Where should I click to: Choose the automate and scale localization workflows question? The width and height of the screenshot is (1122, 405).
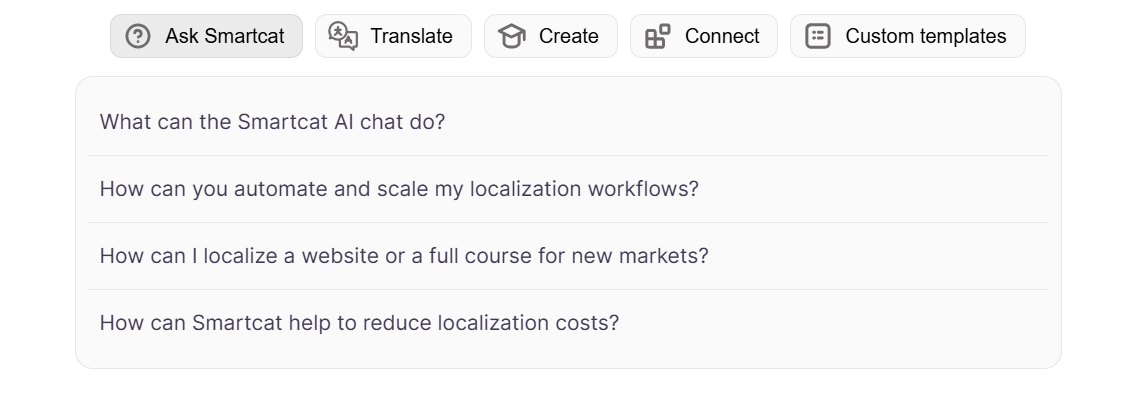(x=568, y=189)
